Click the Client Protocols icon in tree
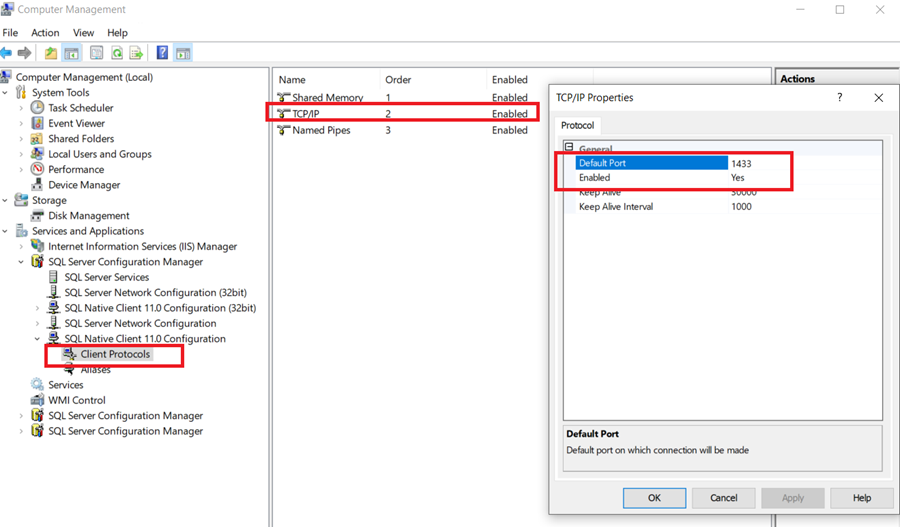 point(69,354)
